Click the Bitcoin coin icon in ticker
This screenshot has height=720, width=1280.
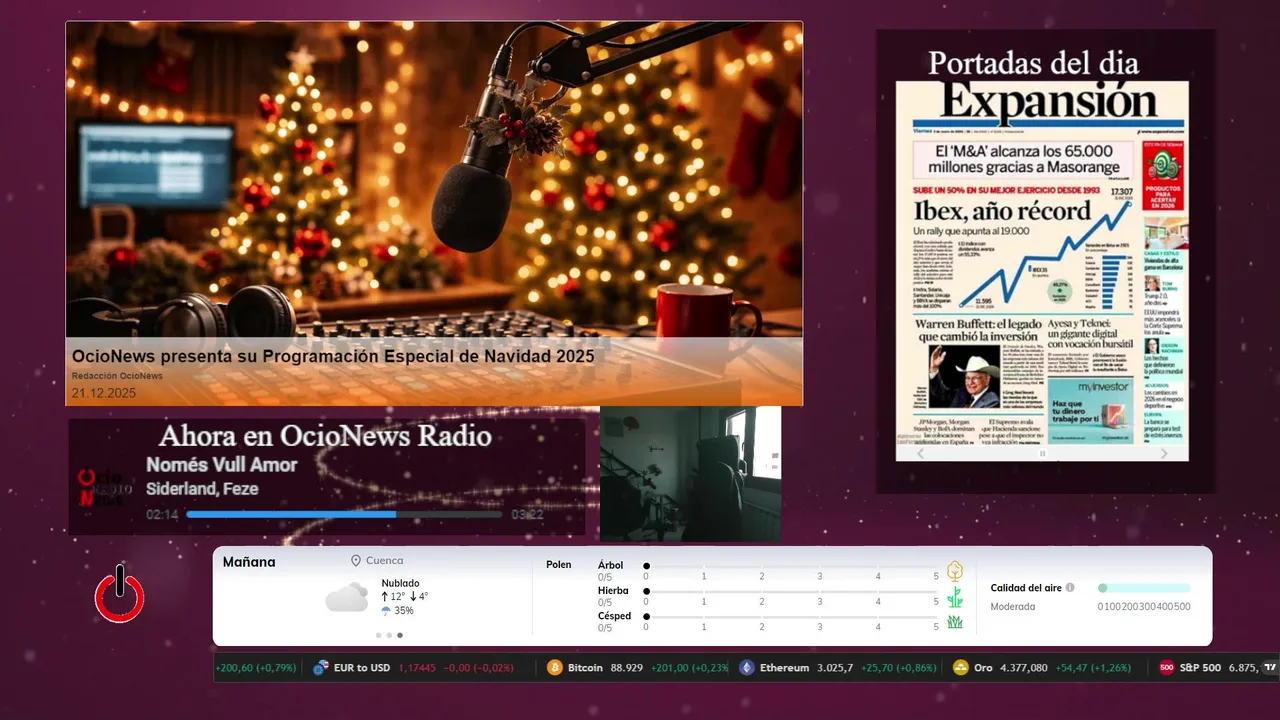[555, 667]
